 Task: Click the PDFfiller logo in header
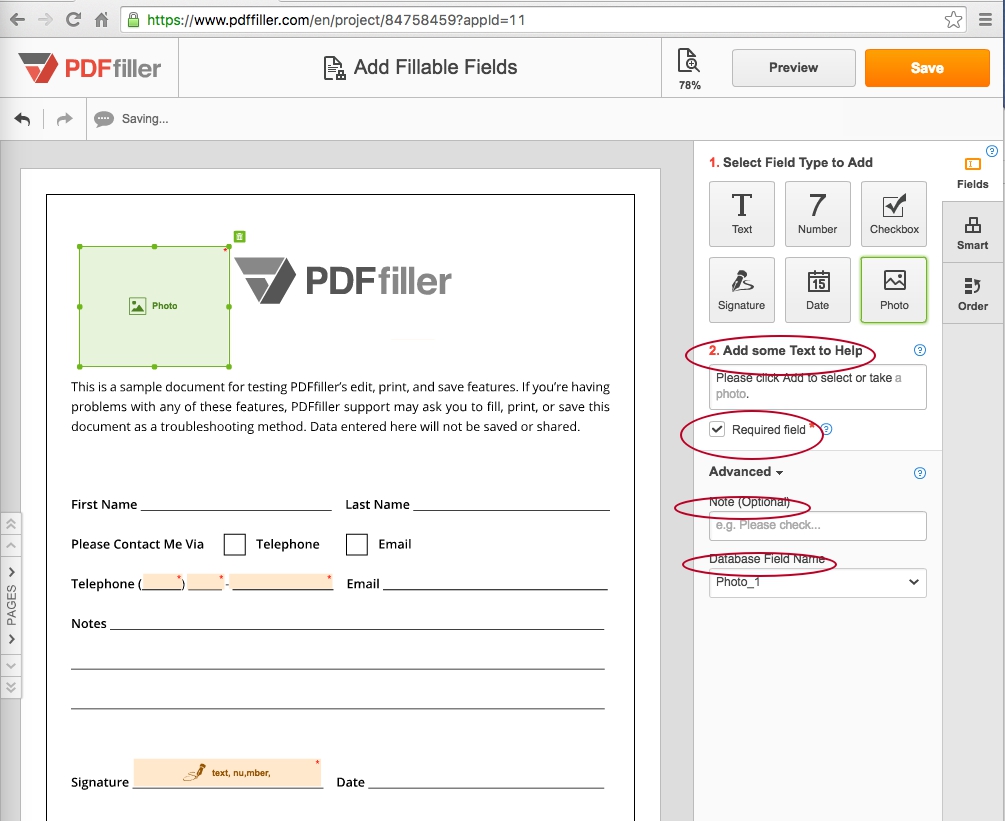(90, 68)
